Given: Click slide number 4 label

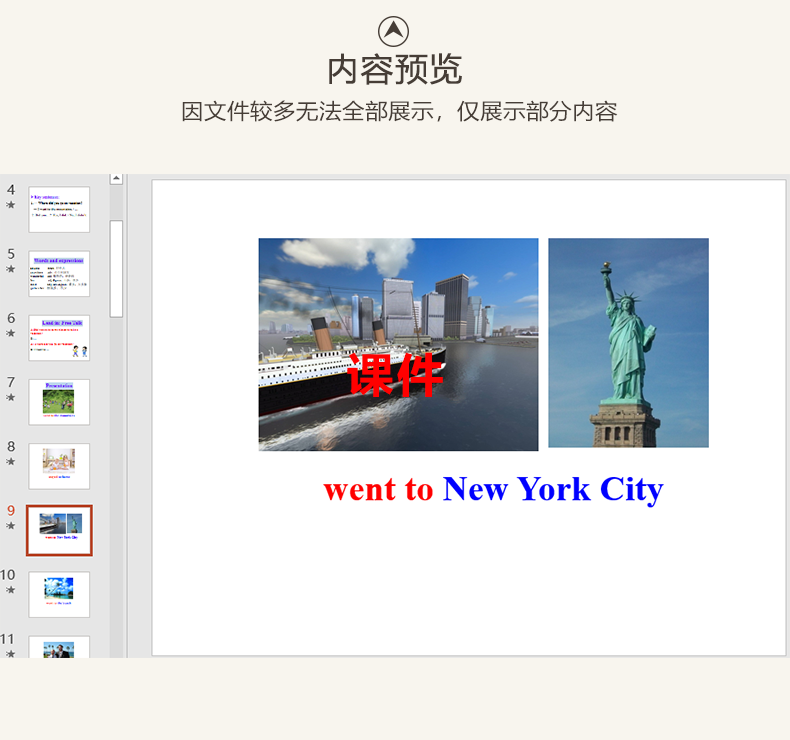Looking at the screenshot, I should click(11, 190).
